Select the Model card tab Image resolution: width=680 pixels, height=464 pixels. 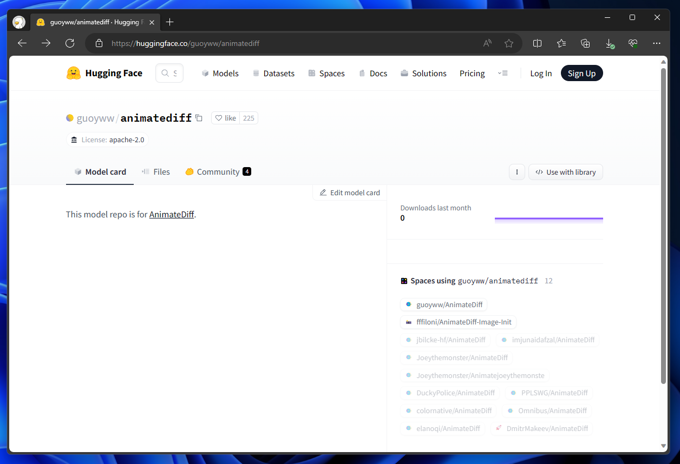[x=100, y=172]
